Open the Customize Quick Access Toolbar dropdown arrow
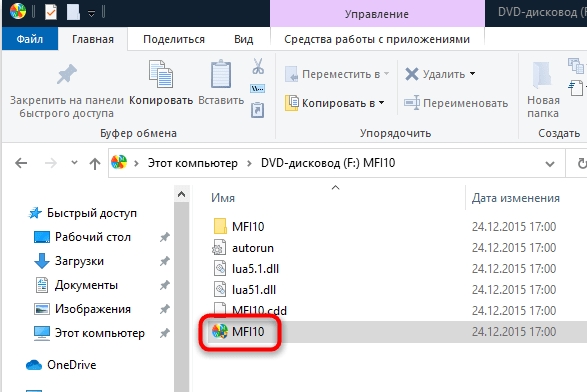587x392 pixels. [x=91, y=13]
